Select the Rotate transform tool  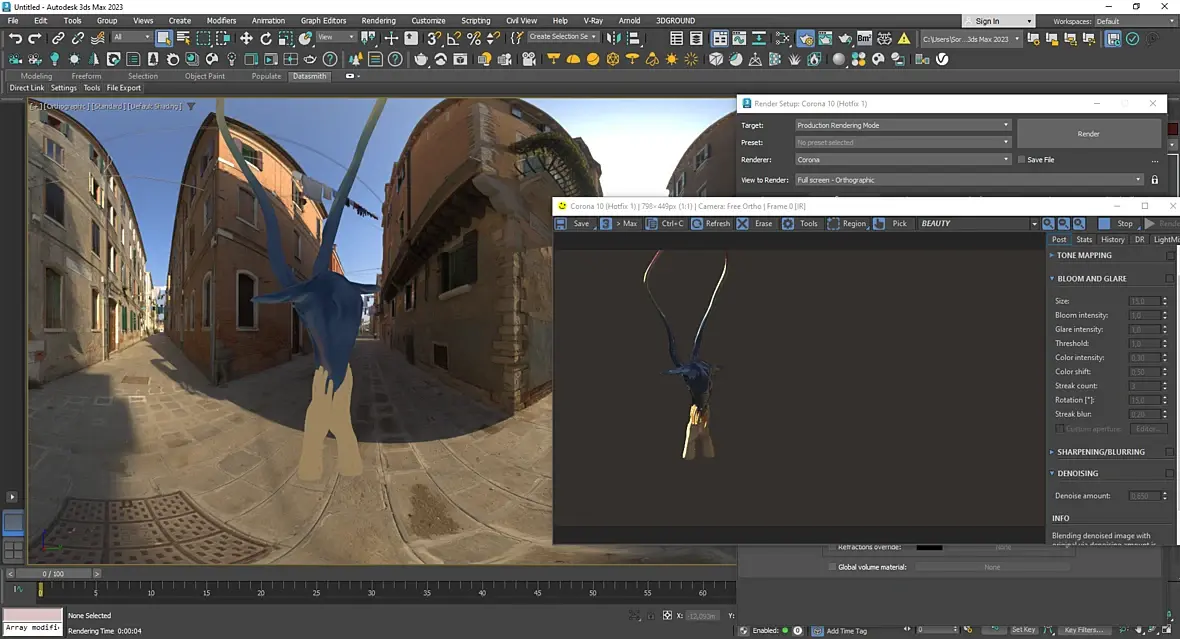click(x=266, y=38)
